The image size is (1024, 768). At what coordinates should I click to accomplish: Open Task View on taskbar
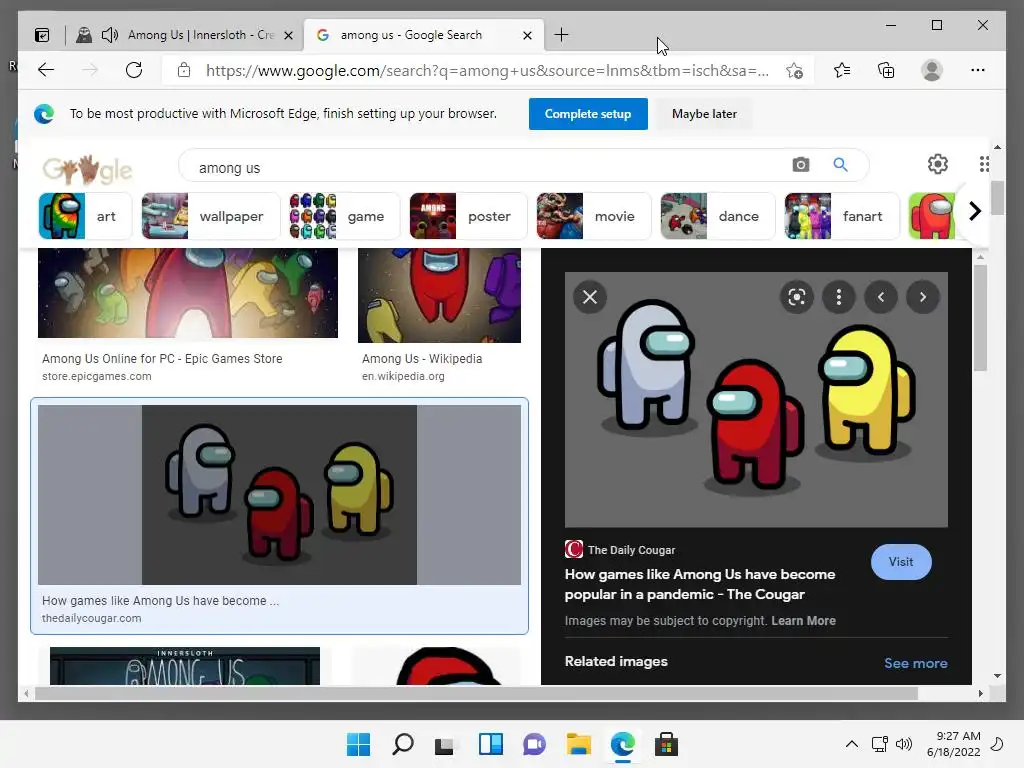pos(445,744)
